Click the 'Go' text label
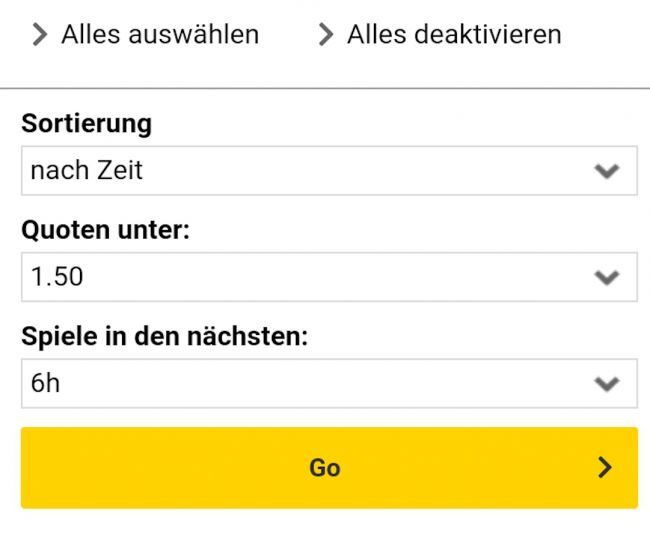The image size is (650, 550). tap(325, 467)
